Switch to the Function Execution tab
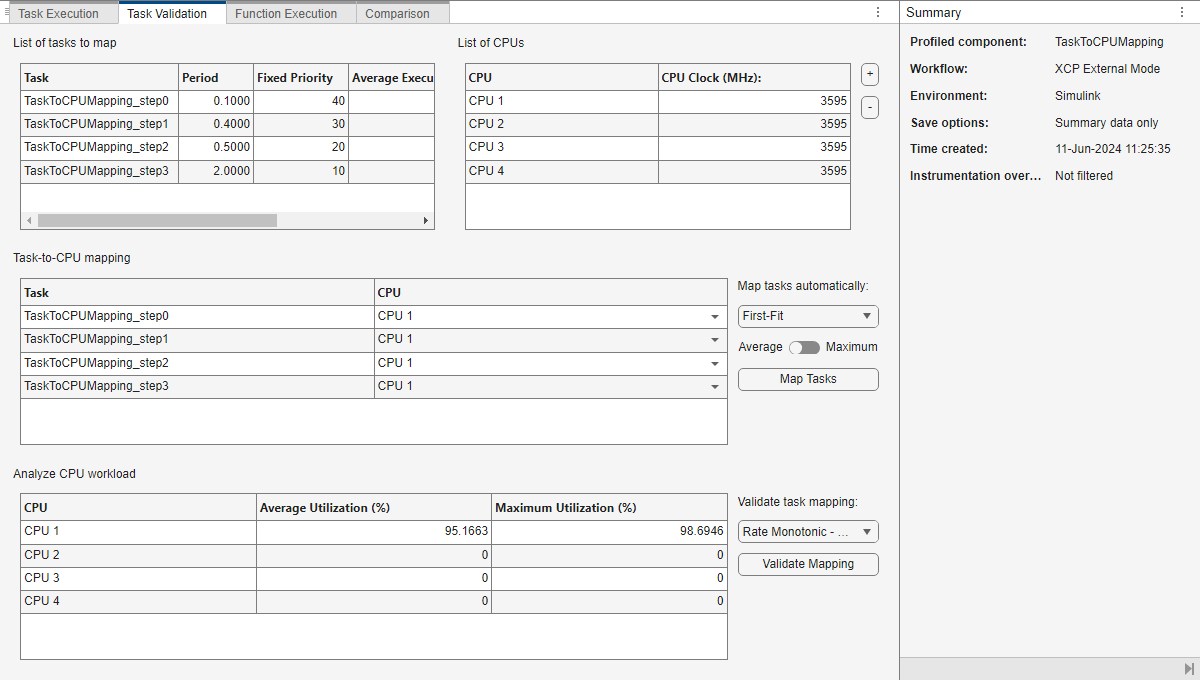The height and width of the screenshot is (680, 1200). pyautogui.click(x=286, y=14)
